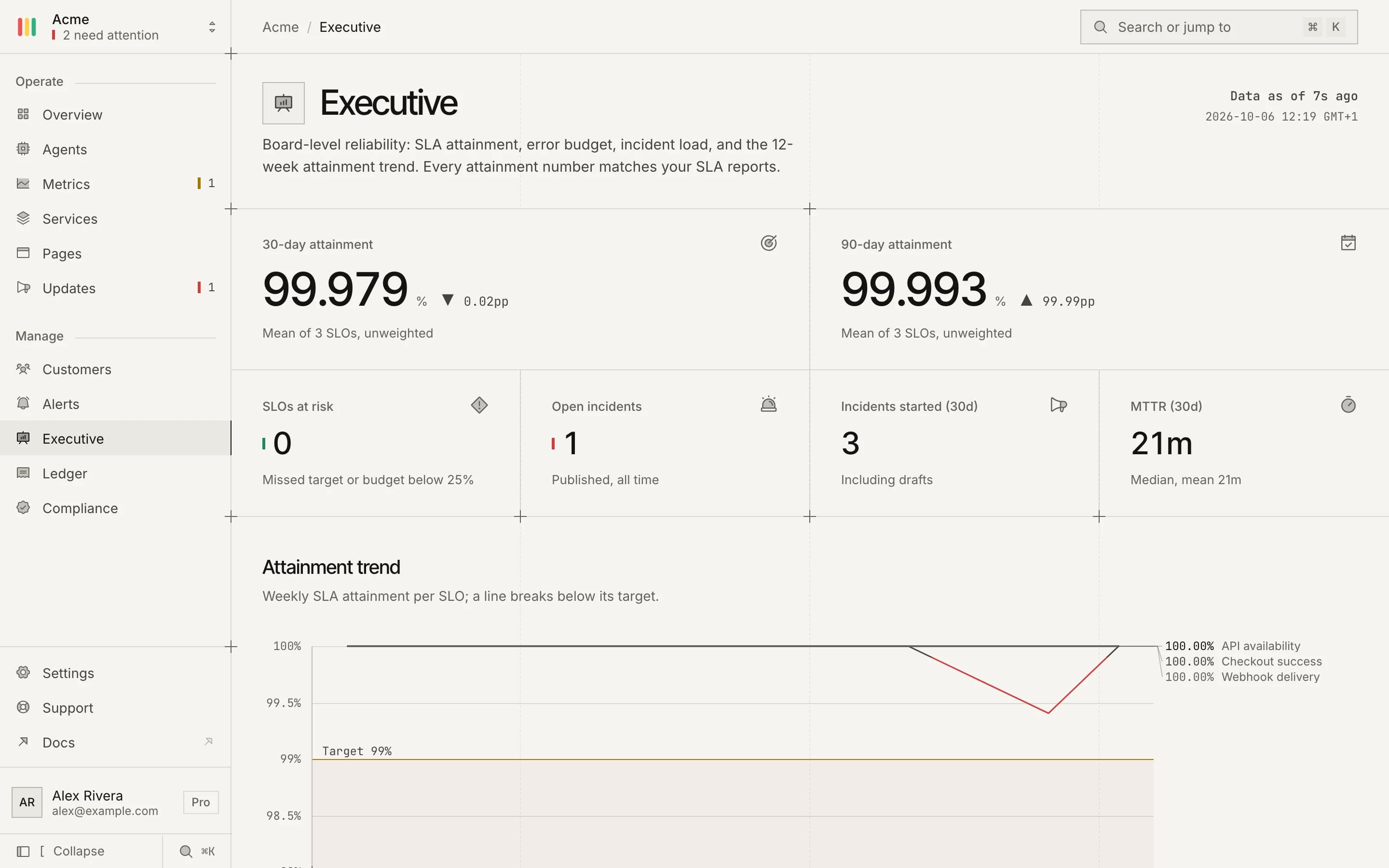
Task: Click the Metrics badge count 1
Action: tap(211, 183)
